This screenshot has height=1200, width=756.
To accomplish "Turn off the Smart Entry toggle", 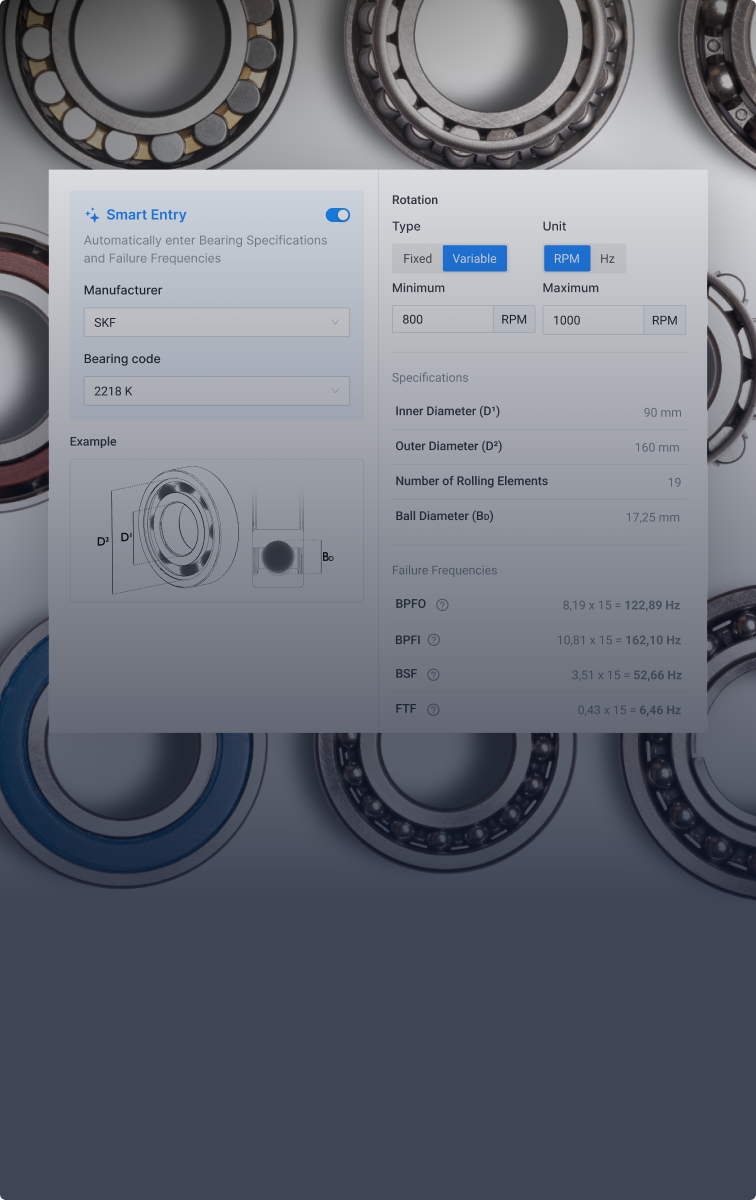I will tap(337, 215).
